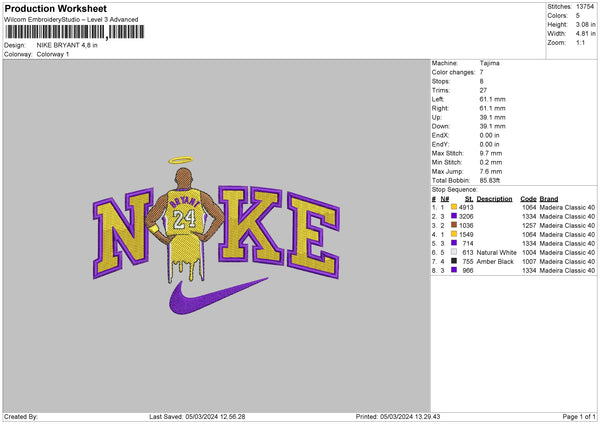The image size is (600, 424).
Task: Click the 'Production Worksheet' title
Action: tap(55, 8)
